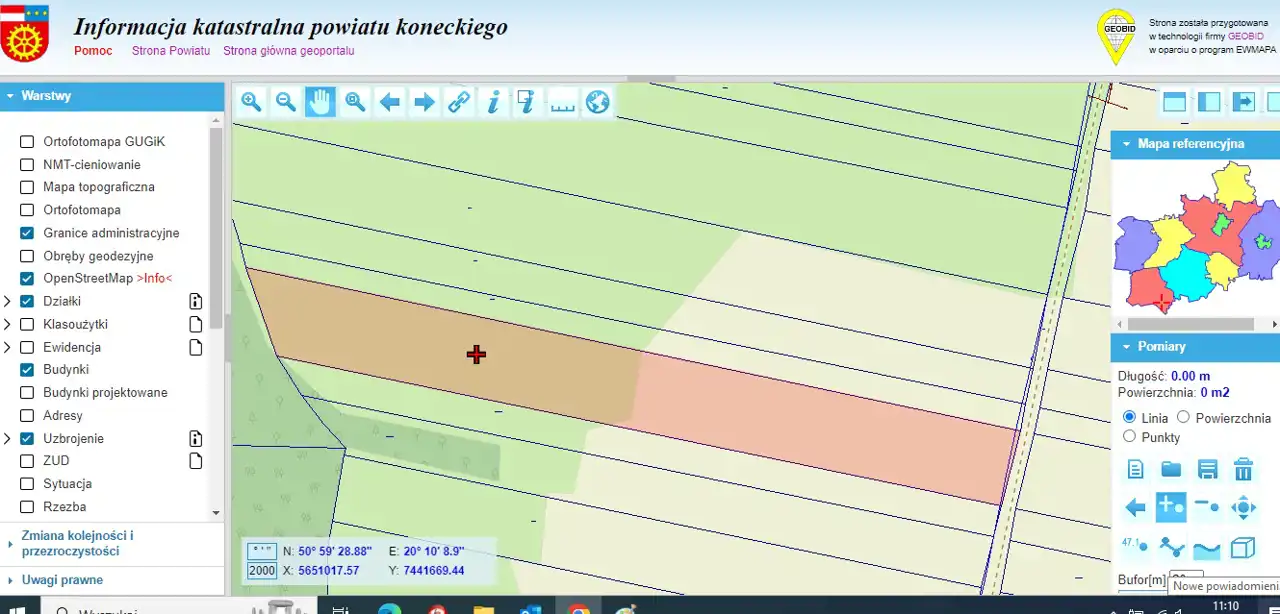Select the Powierzchnia radio button
The image size is (1280, 614).
point(1183,417)
